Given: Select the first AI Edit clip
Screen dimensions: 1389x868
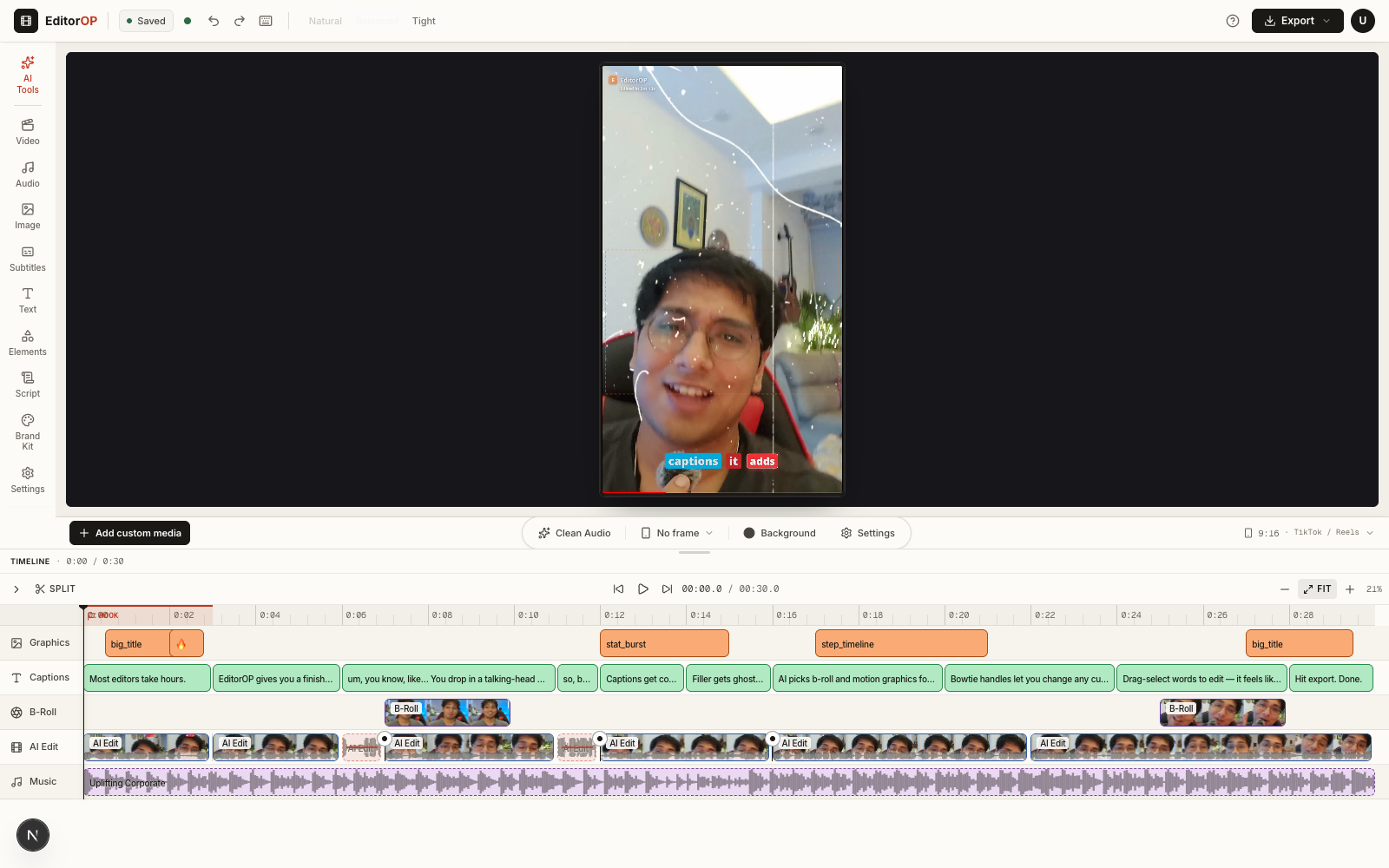Looking at the screenshot, I should click(147, 747).
